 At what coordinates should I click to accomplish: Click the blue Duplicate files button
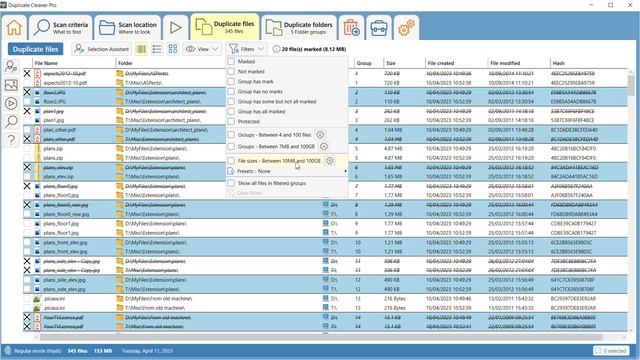[x=36, y=49]
